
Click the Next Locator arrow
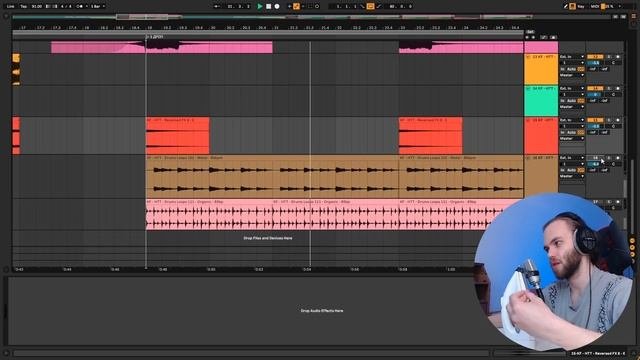coord(533,37)
